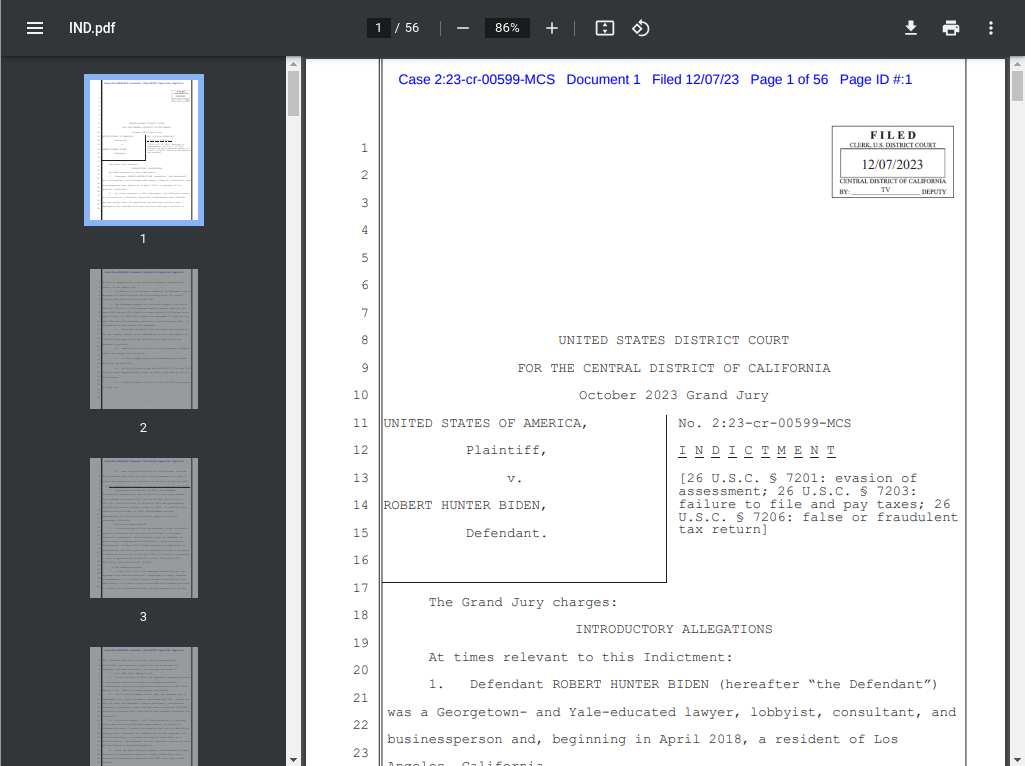Click the document scrollbar up arrow
Image resolution: width=1025 pixels, height=766 pixels.
(x=1017, y=64)
